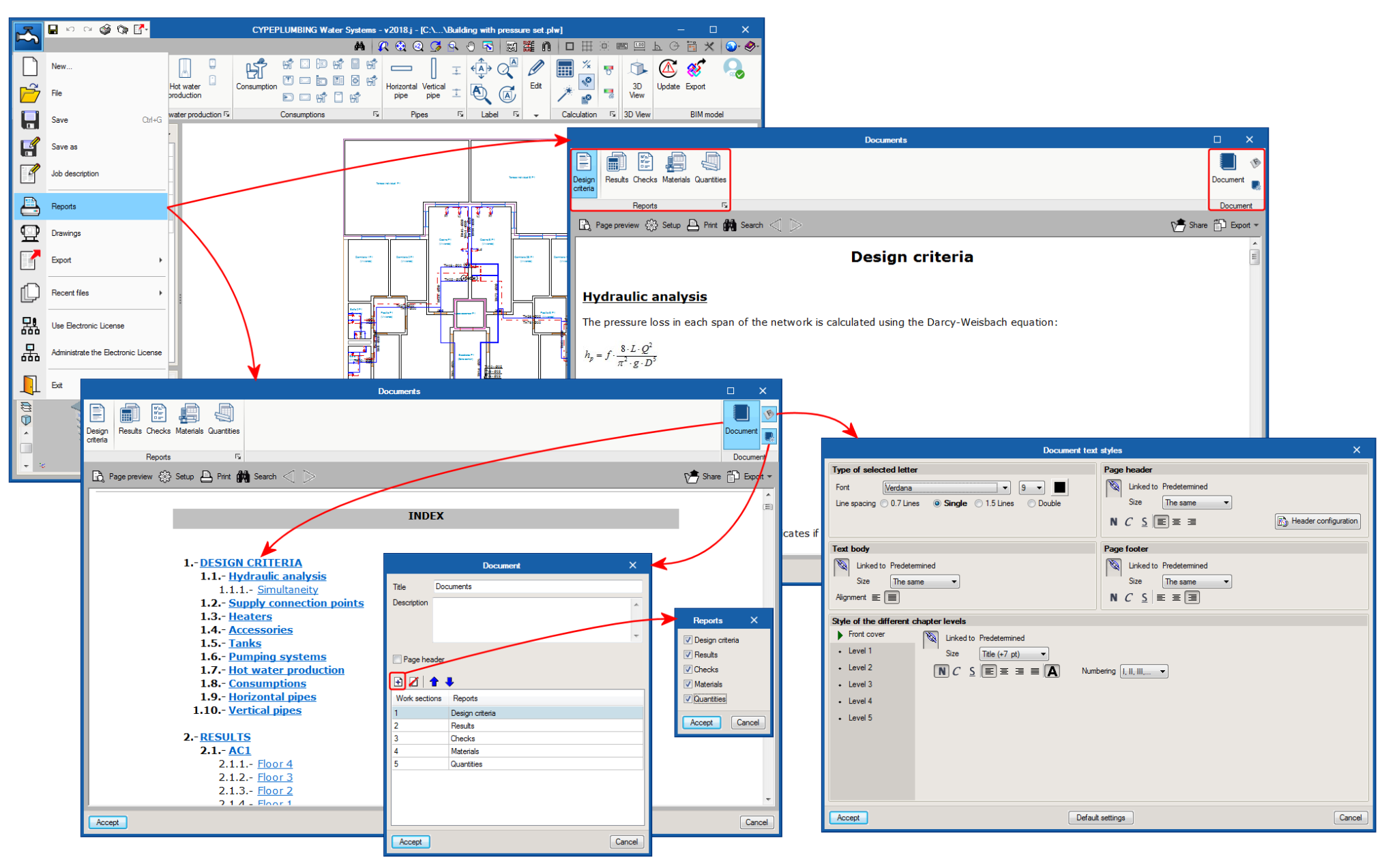Select Reports from the application menu
Image resolution: width=1397 pixels, height=868 pixels.
[x=64, y=206]
